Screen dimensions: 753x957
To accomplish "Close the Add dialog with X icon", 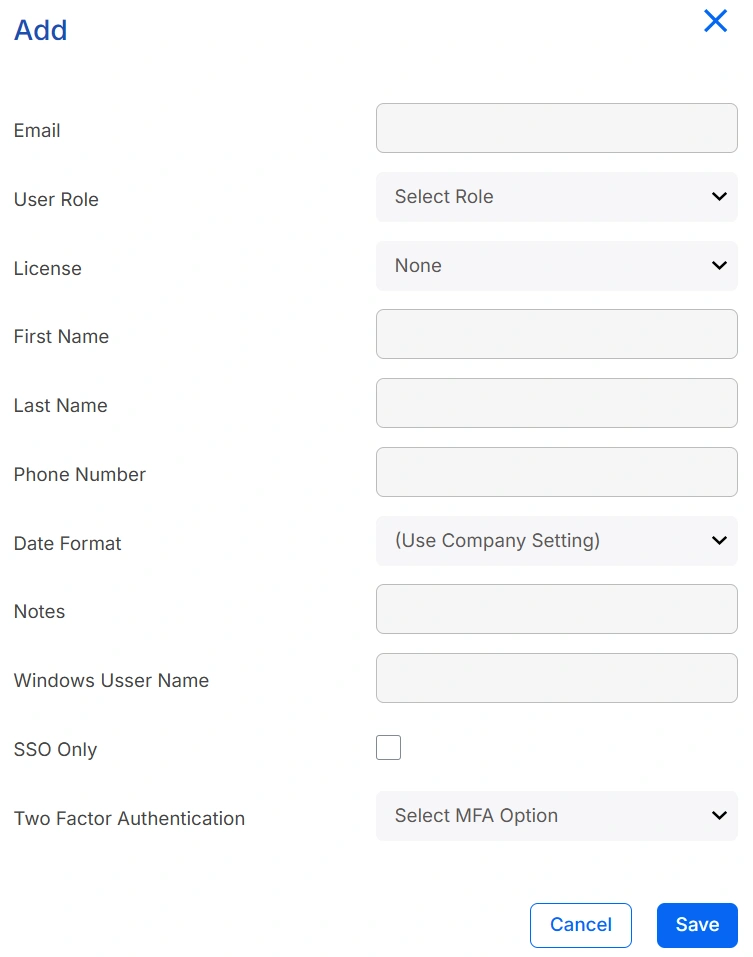I will coord(715,21).
